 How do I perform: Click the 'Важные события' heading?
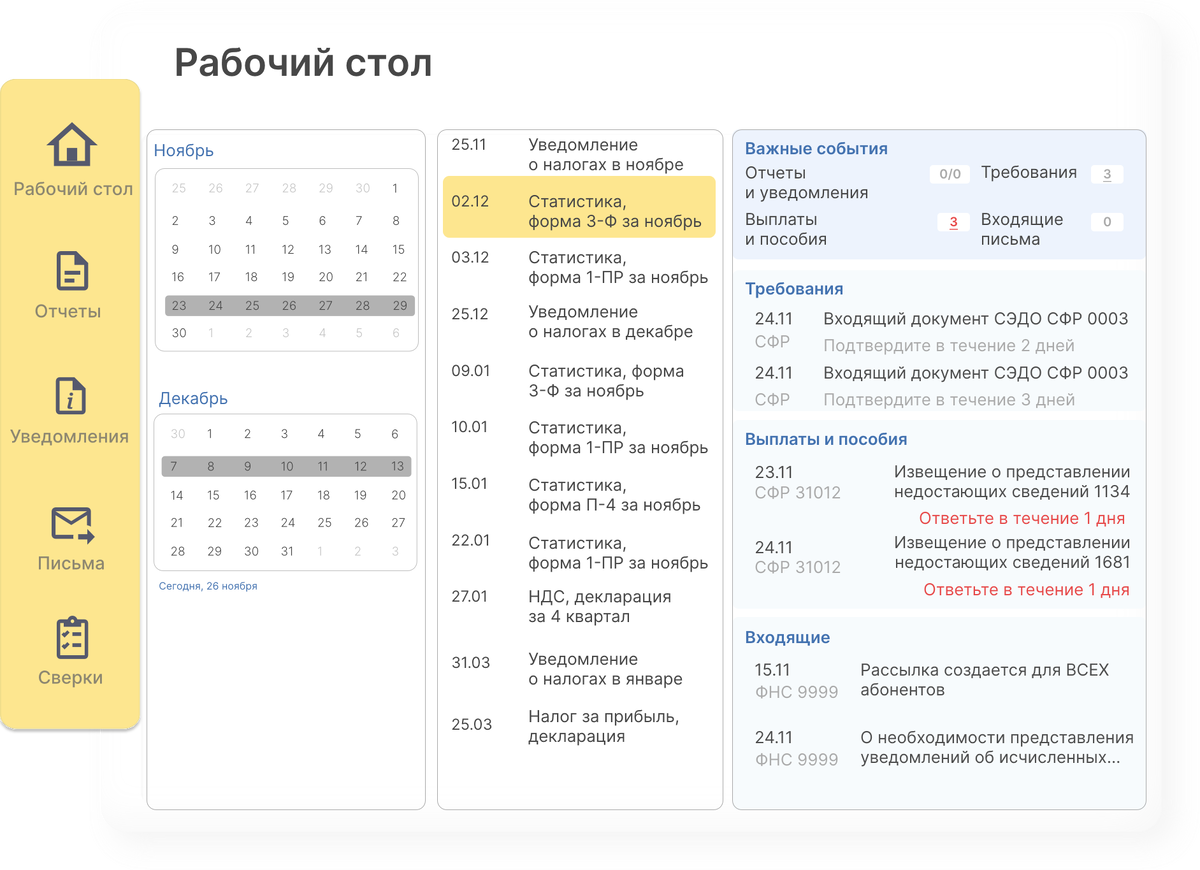tap(816, 149)
